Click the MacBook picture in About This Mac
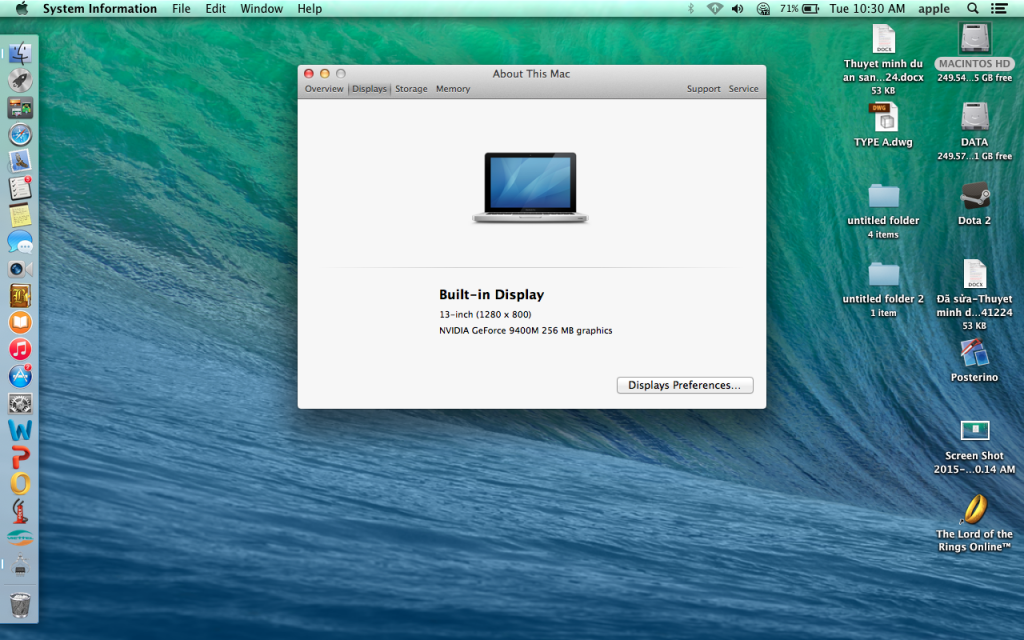 pos(530,187)
